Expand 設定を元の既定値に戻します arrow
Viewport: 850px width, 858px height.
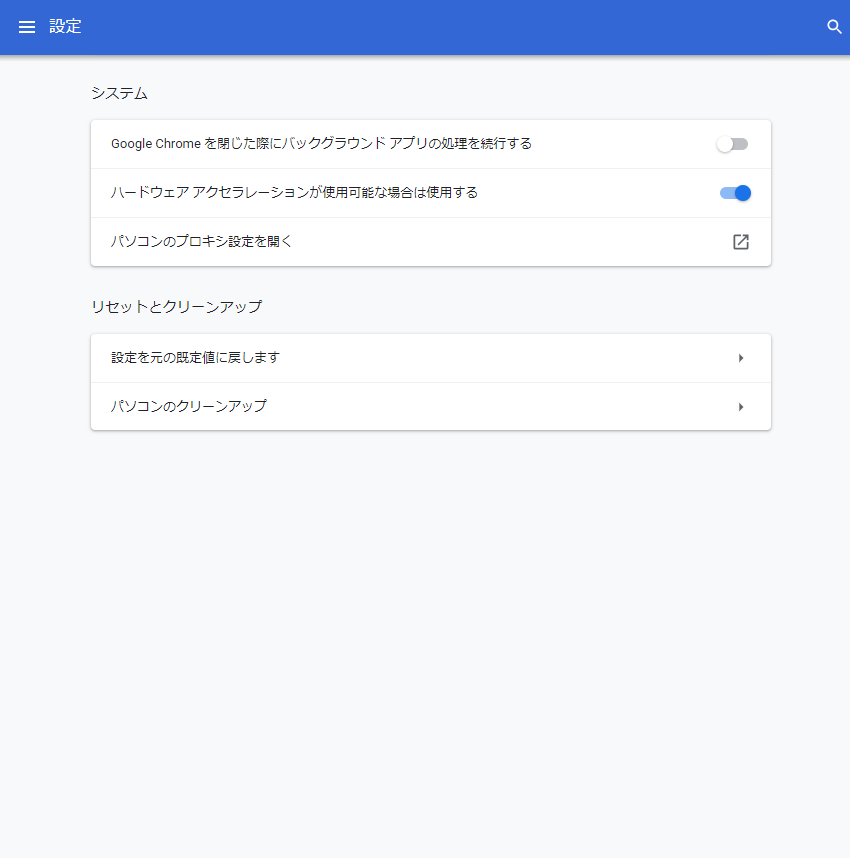[x=741, y=358]
